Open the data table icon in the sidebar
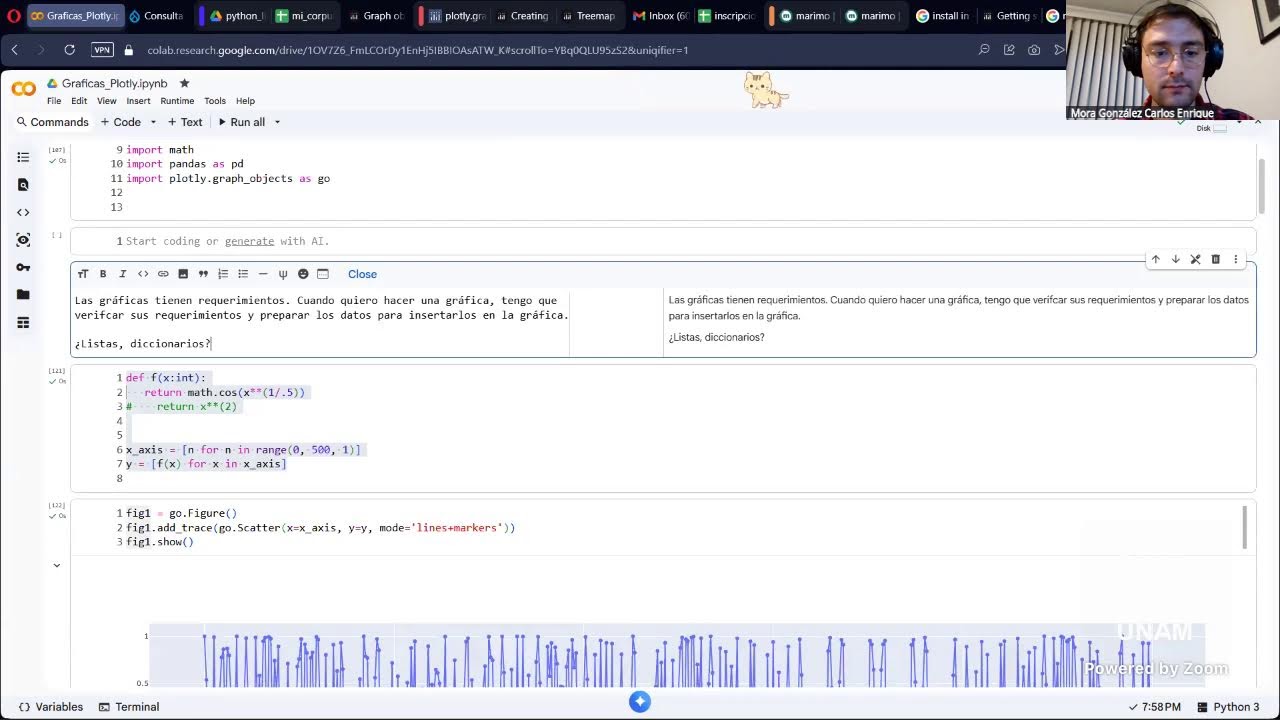Image resolution: width=1280 pixels, height=720 pixels. 23,322
